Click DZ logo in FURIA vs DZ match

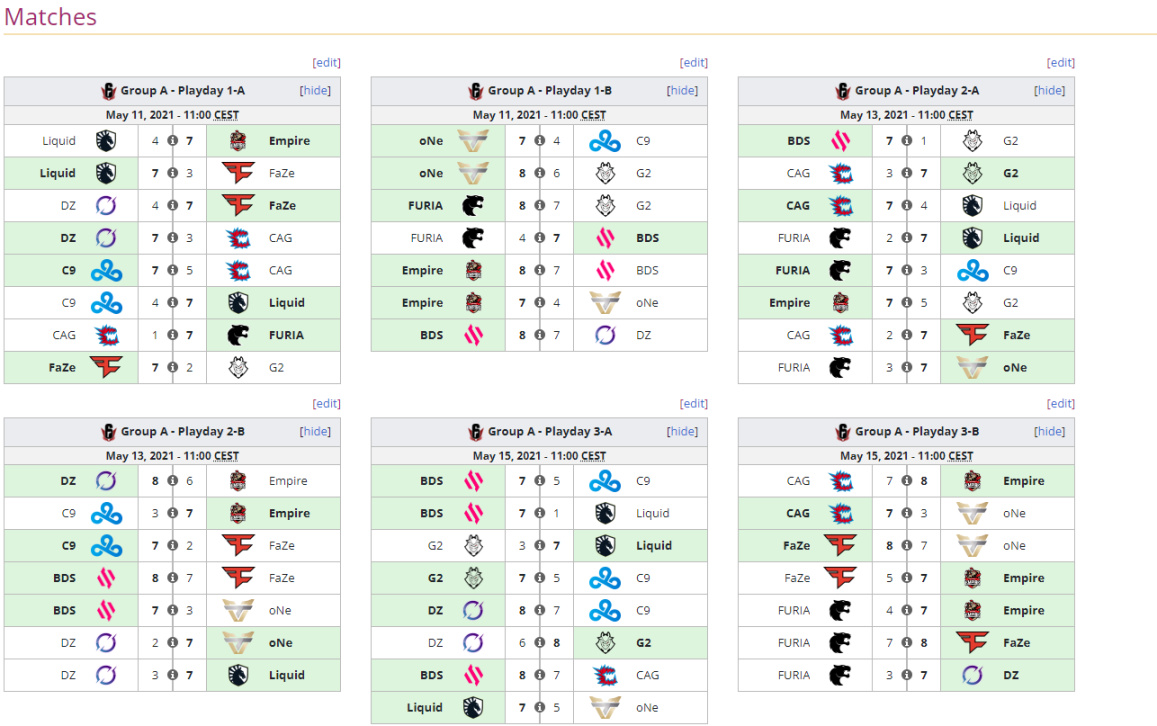point(972,675)
